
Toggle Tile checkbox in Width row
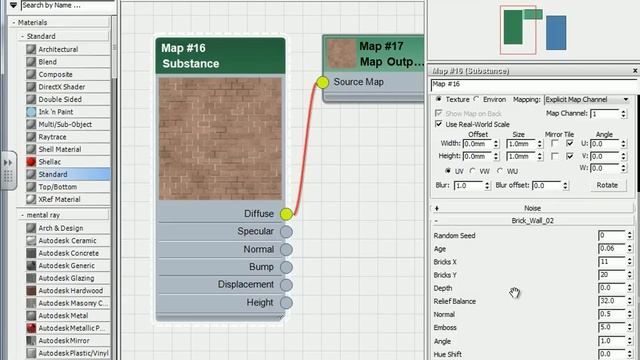570,143
